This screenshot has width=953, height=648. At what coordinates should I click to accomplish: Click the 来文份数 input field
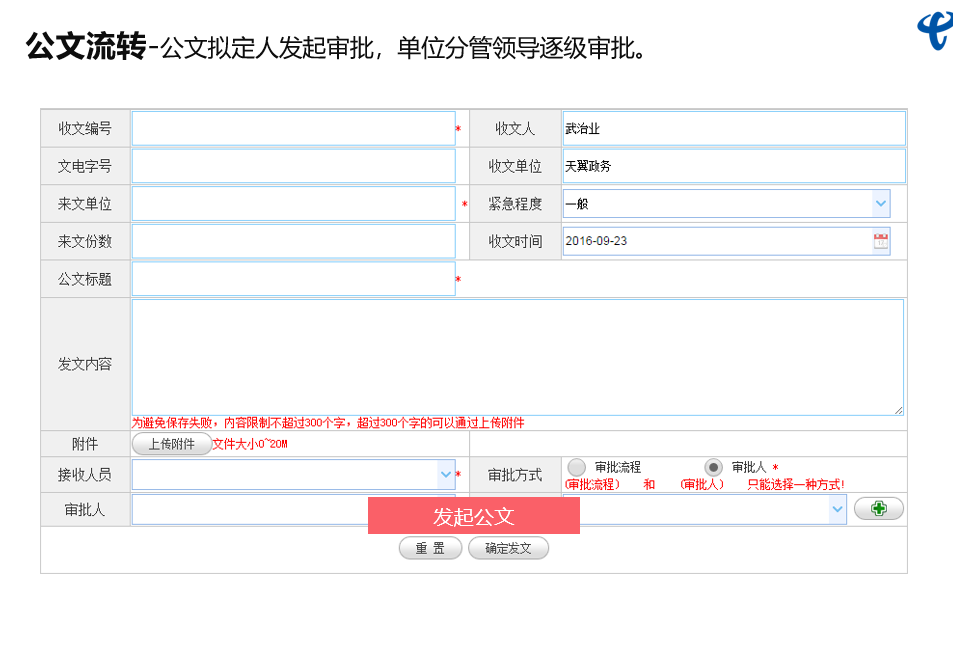point(293,241)
